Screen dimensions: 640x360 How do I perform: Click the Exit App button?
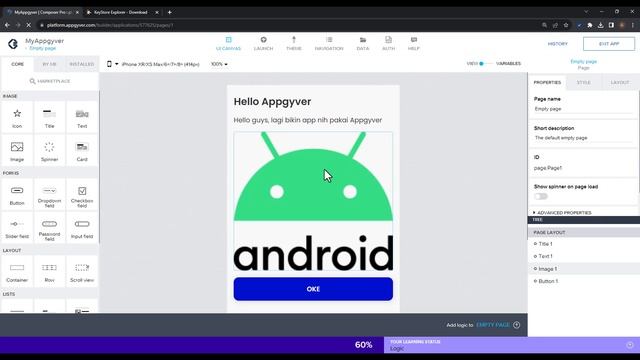[609, 44]
